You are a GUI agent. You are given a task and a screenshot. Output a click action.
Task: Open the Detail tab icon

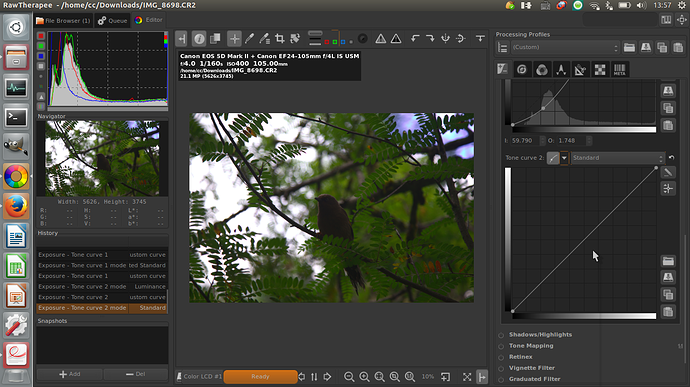[521, 70]
